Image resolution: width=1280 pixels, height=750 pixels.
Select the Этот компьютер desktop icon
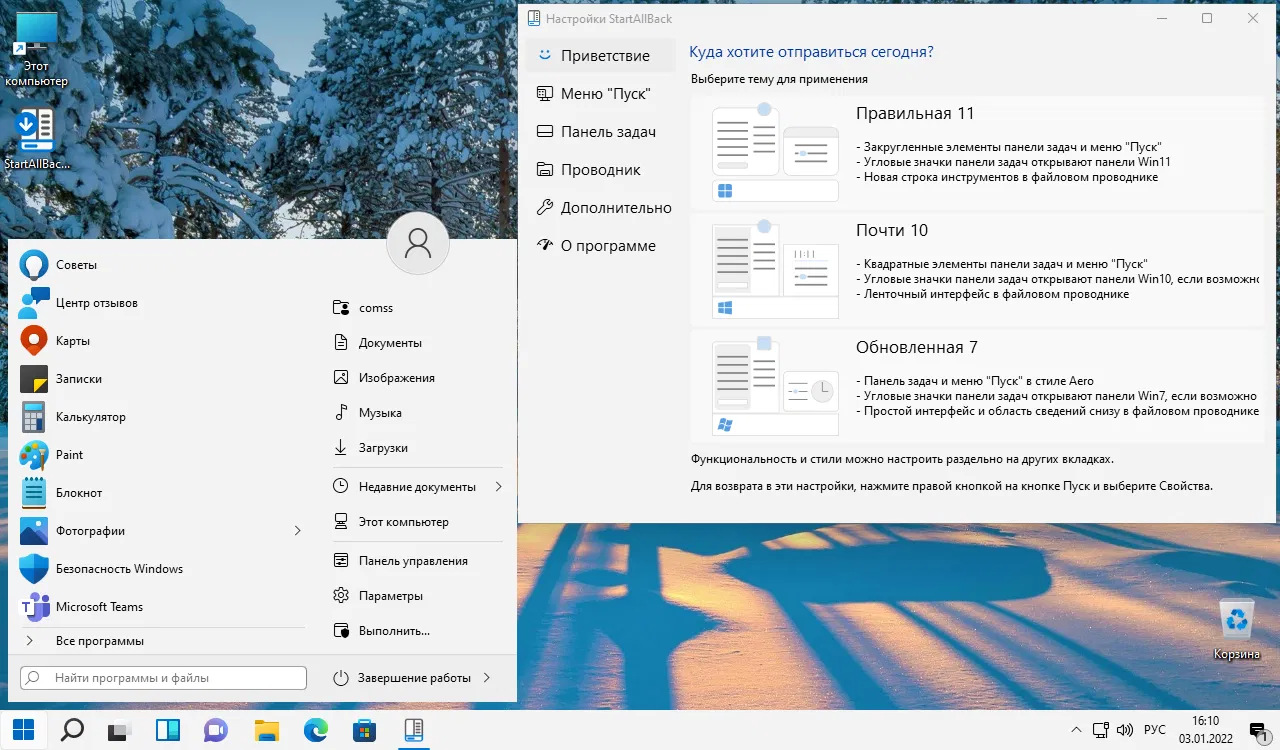pos(36,51)
